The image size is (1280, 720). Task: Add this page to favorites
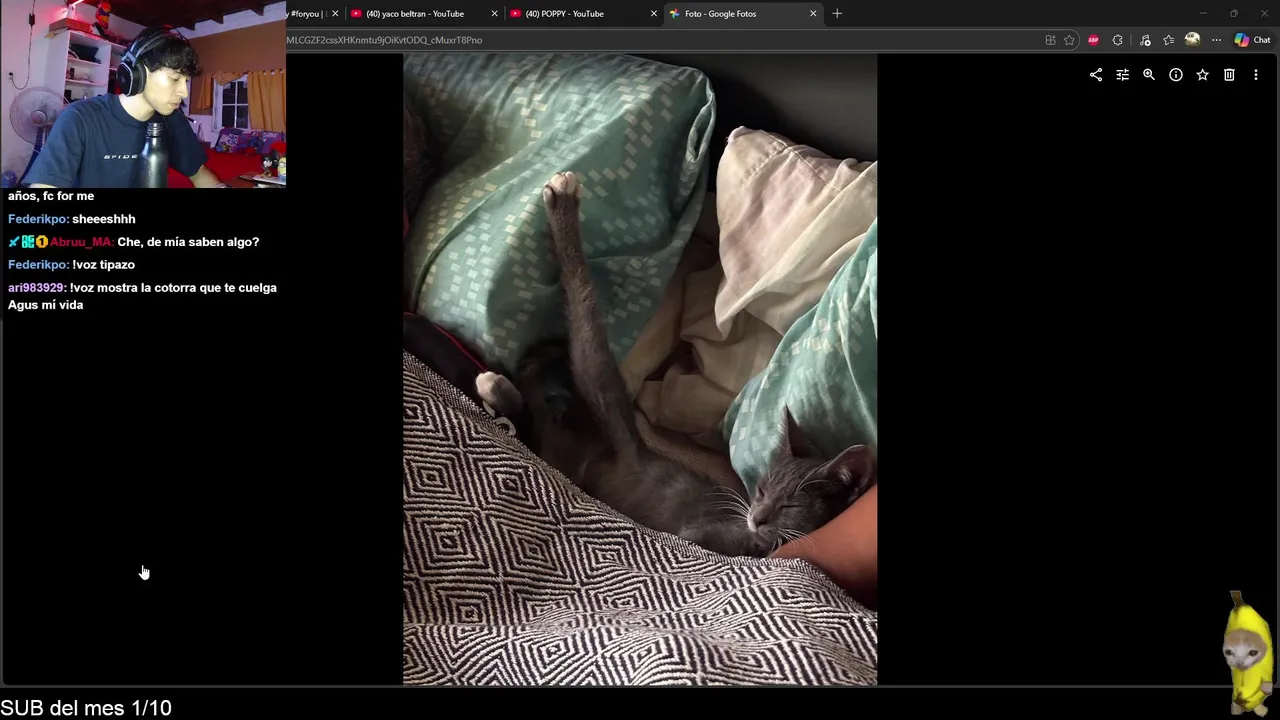tap(1069, 40)
